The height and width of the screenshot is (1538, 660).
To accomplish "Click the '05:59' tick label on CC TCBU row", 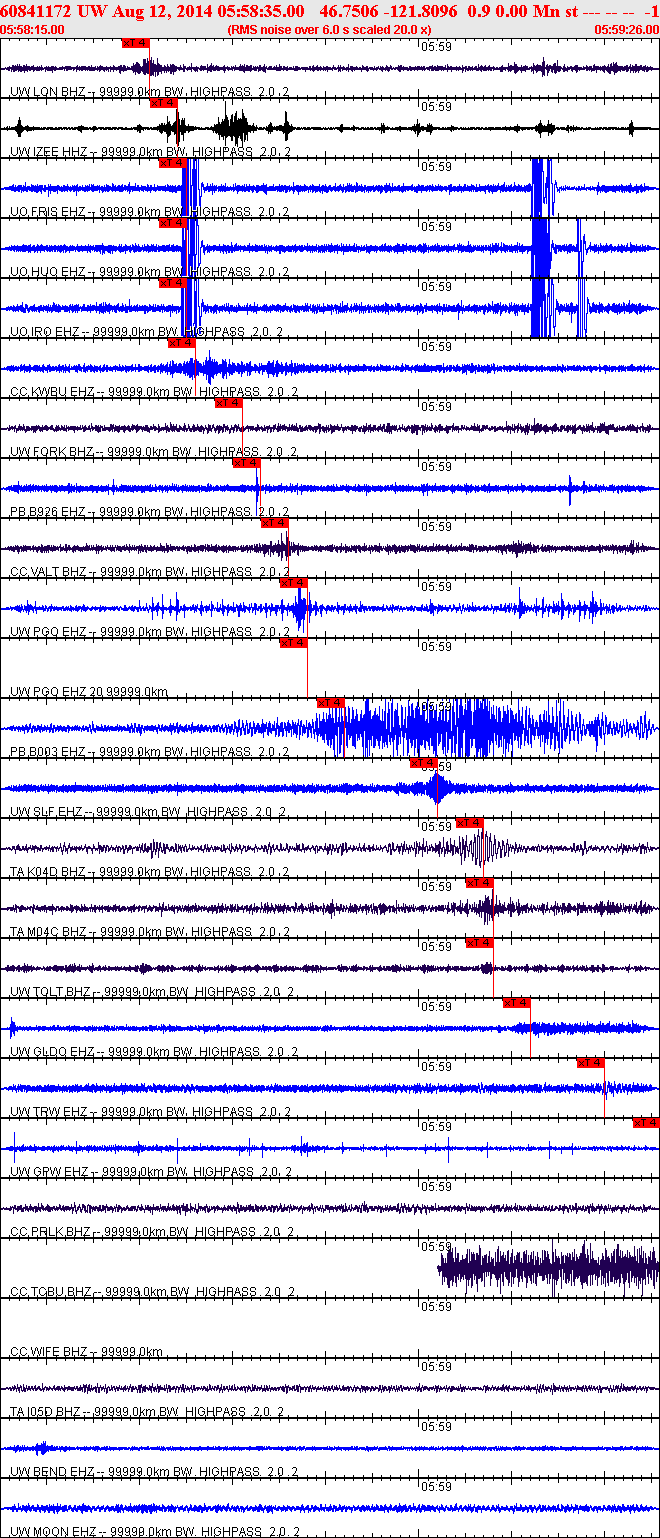I will coord(436,1246).
